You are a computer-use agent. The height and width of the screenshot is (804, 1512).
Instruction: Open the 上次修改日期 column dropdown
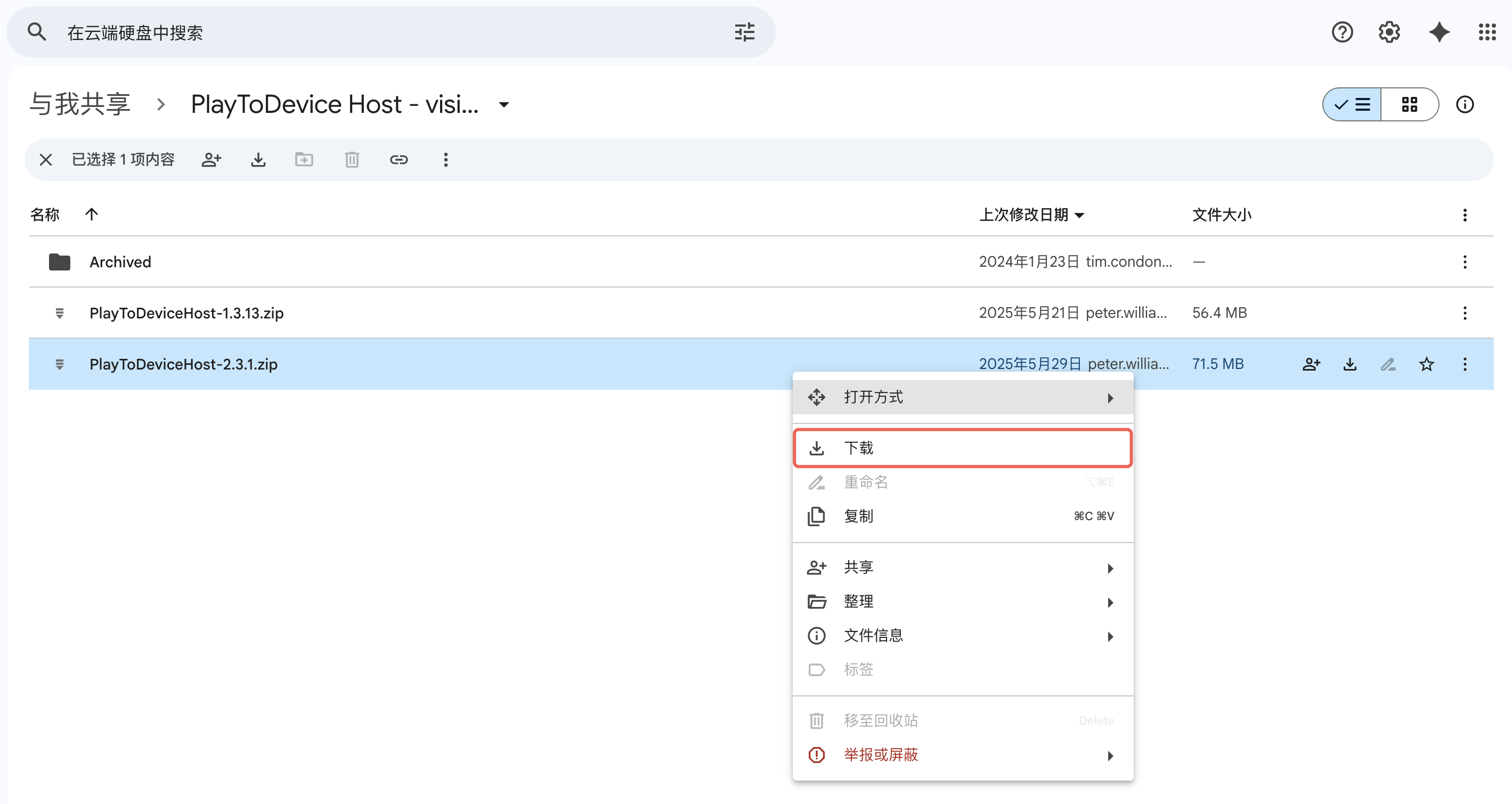coord(1079,215)
